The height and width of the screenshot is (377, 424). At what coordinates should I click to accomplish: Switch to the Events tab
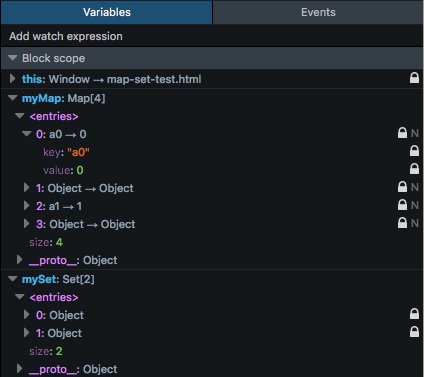click(x=318, y=12)
